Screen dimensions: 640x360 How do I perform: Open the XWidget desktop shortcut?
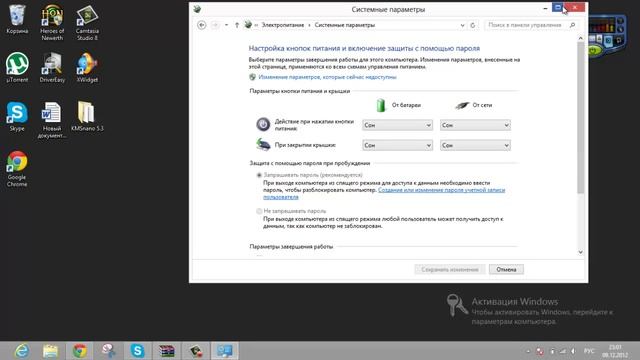point(87,68)
